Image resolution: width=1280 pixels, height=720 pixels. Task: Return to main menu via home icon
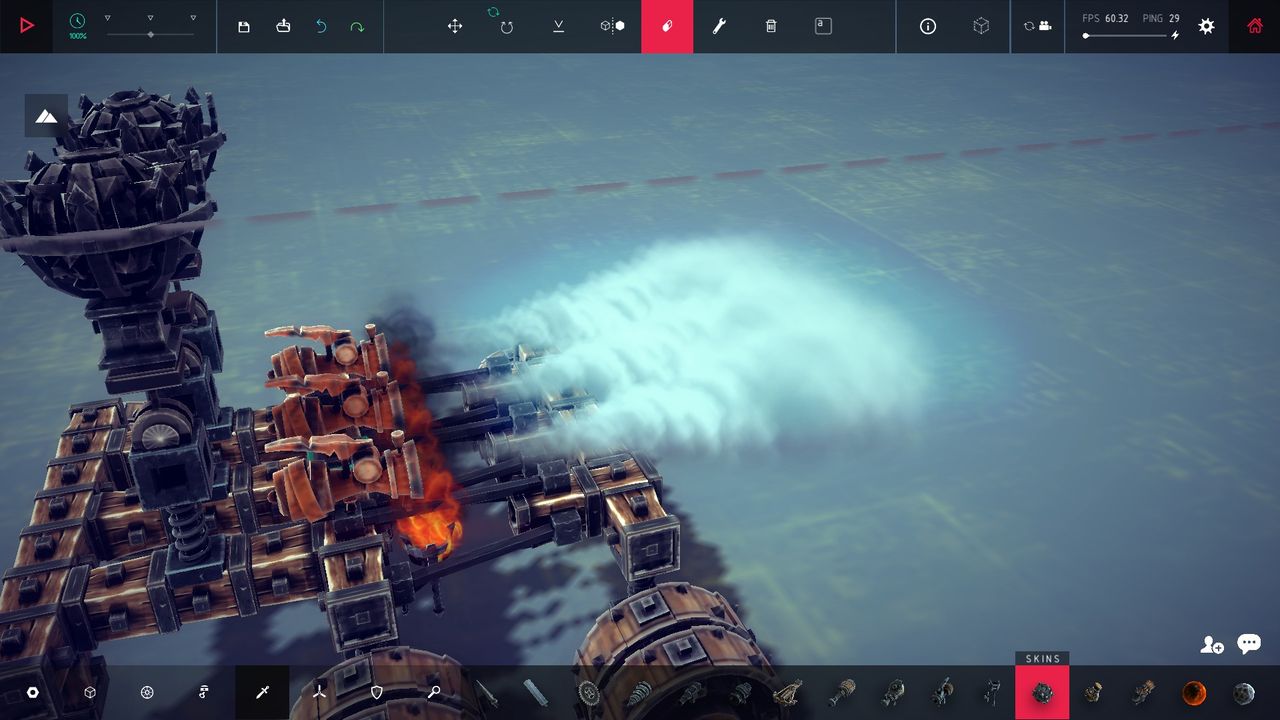[x=1255, y=26]
